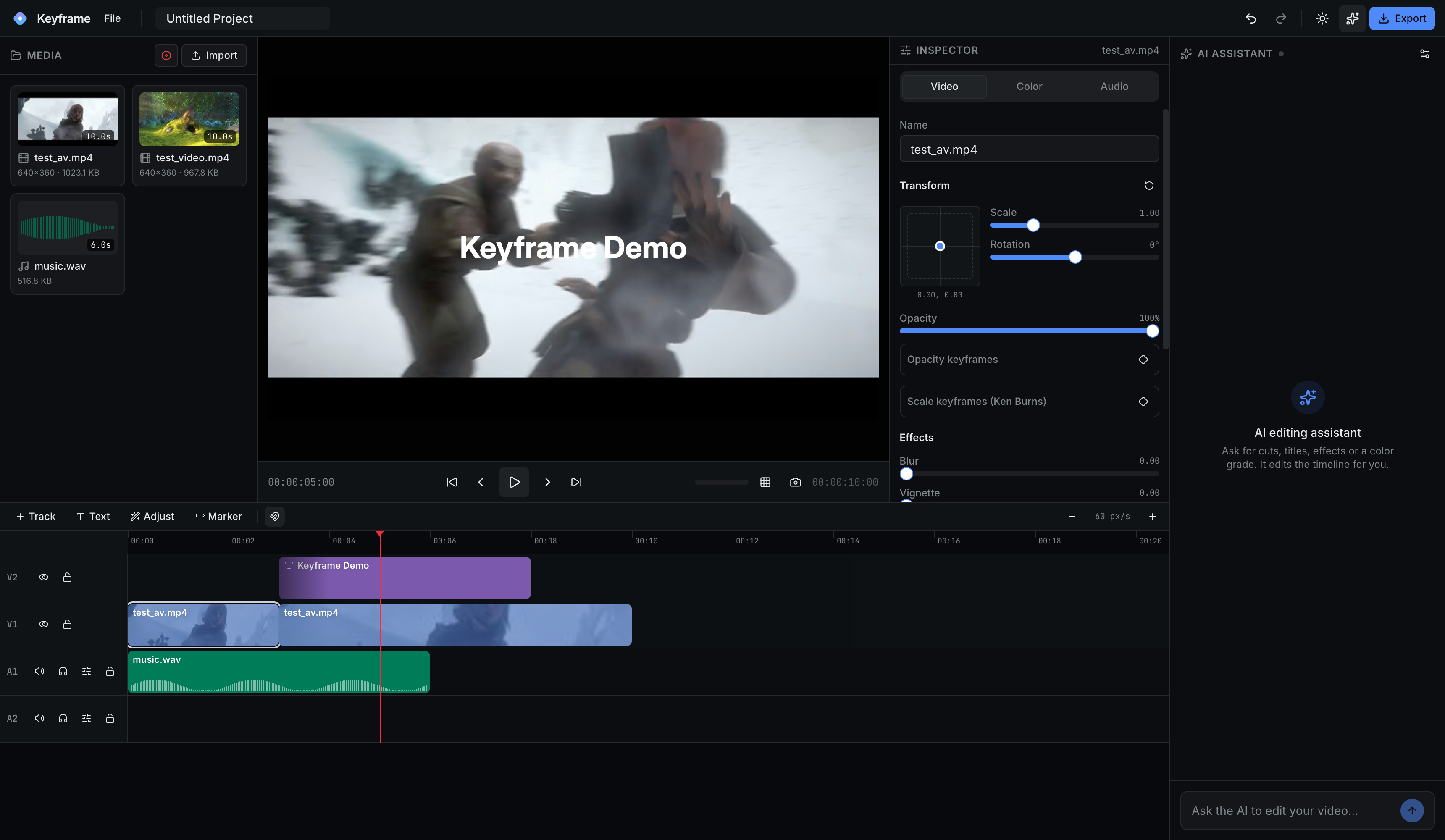
Task: Click the Adjust button
Action: (x=152, y=517)
